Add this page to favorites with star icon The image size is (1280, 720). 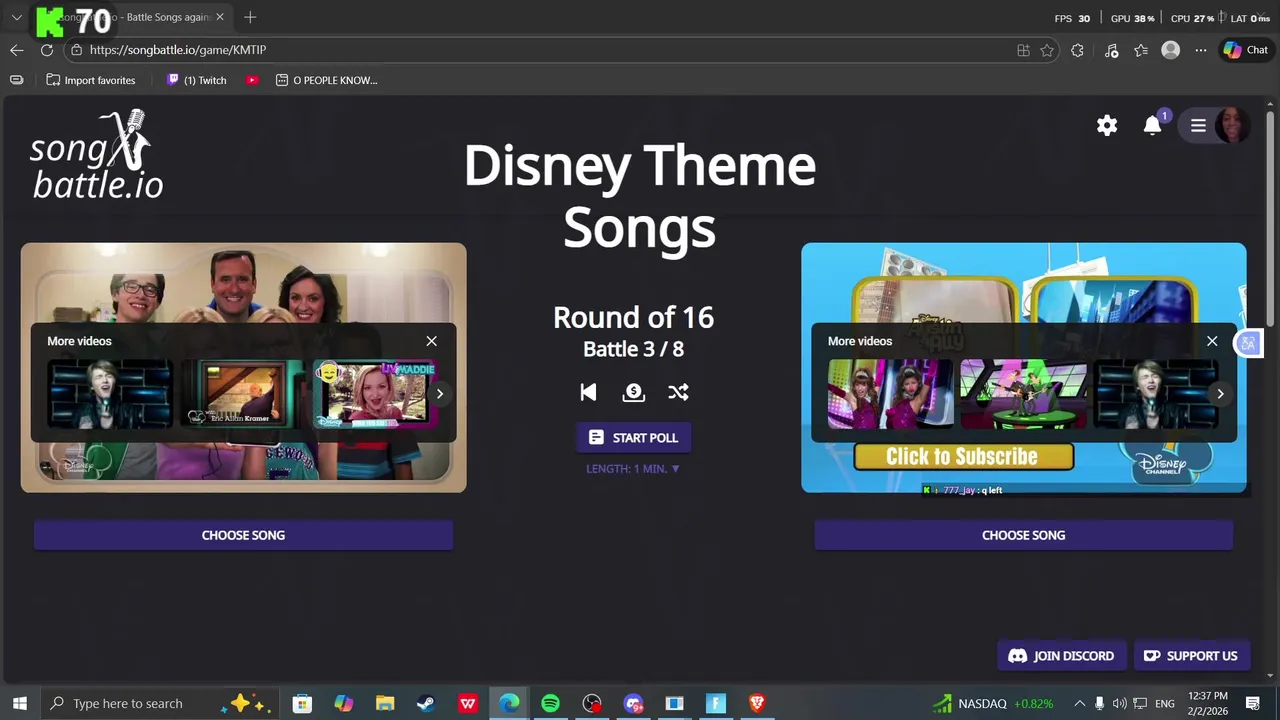(1047, 50)
